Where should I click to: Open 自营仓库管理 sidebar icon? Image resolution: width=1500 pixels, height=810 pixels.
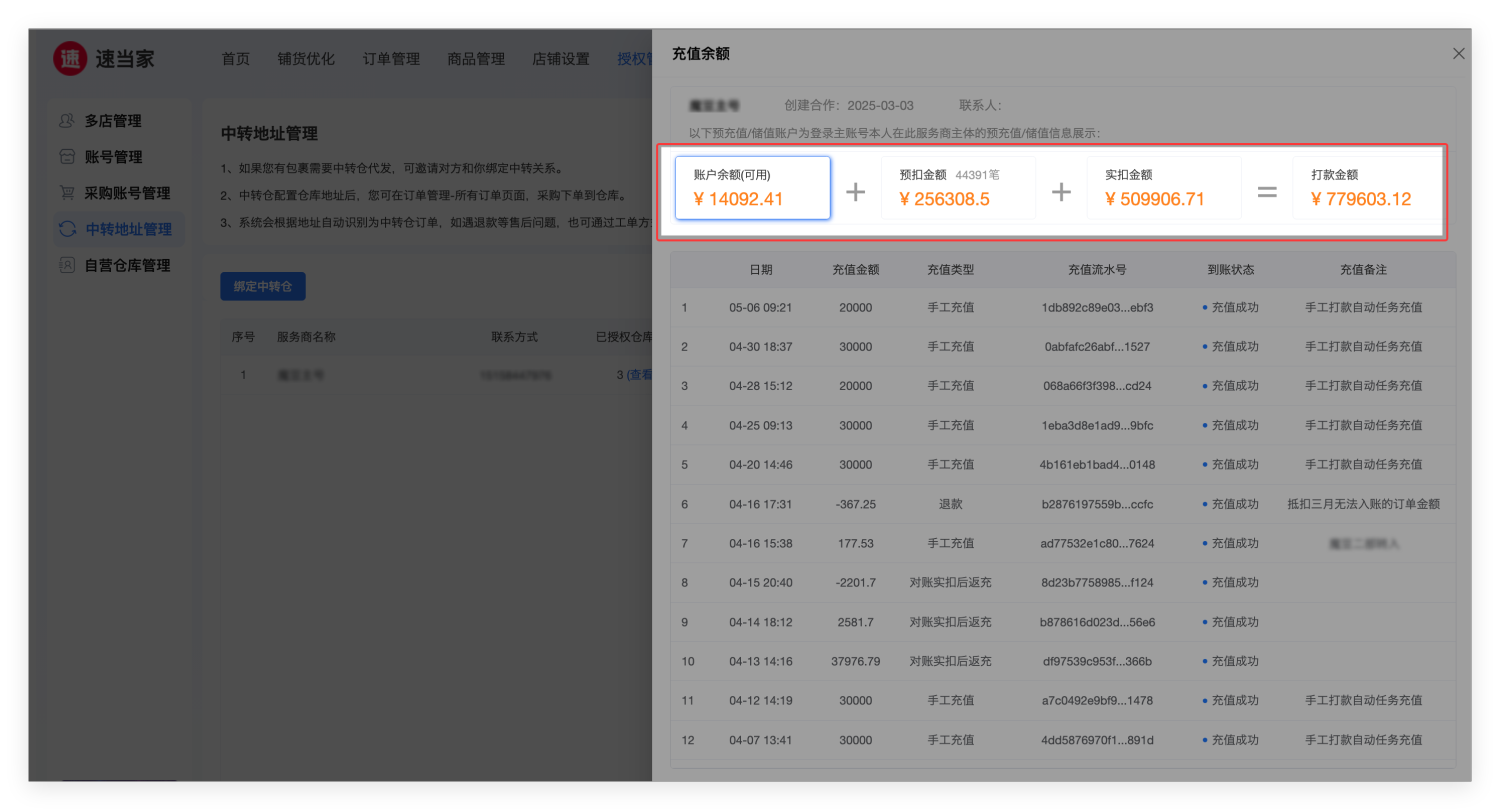[67, 265]
